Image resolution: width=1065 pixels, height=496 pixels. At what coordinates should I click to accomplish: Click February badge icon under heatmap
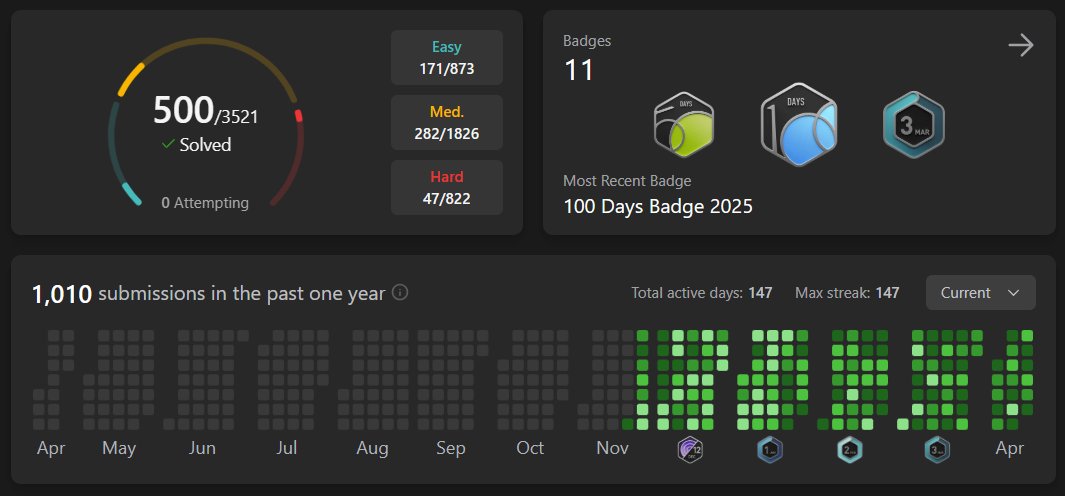[x=850, y=449]
